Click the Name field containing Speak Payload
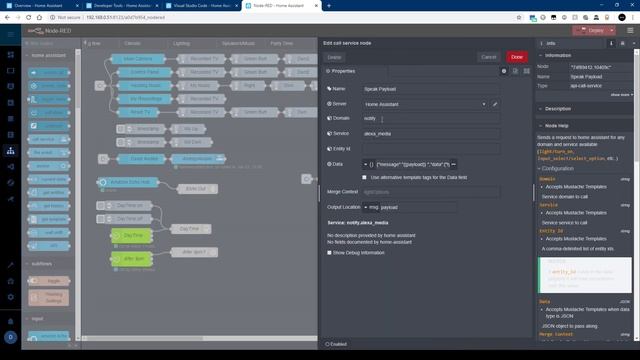Screen dimensions: 640x360 point(431,89)
